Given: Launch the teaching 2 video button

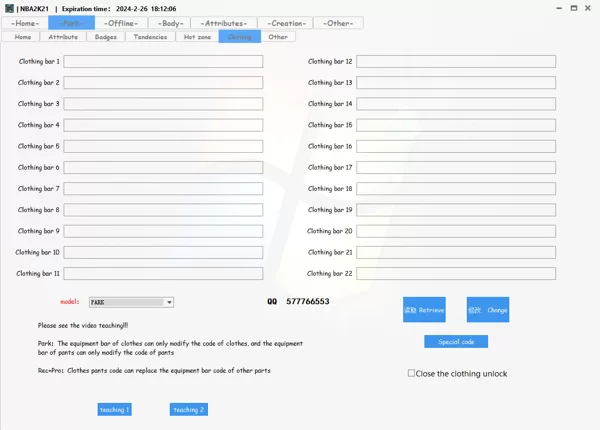Looking at the screenshot, I should 189,409.
